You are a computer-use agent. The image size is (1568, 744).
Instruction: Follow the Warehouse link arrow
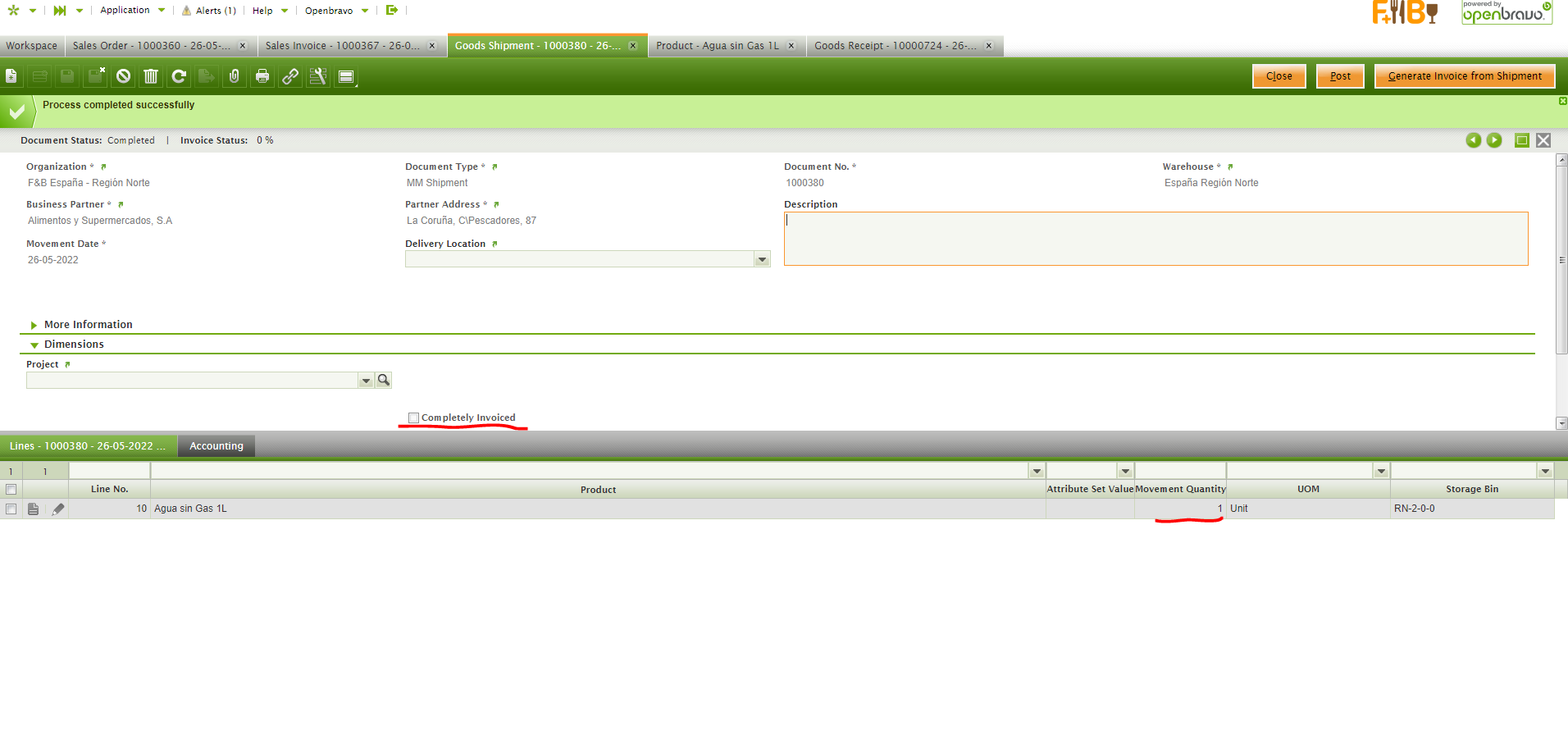tap(1230, 167)
